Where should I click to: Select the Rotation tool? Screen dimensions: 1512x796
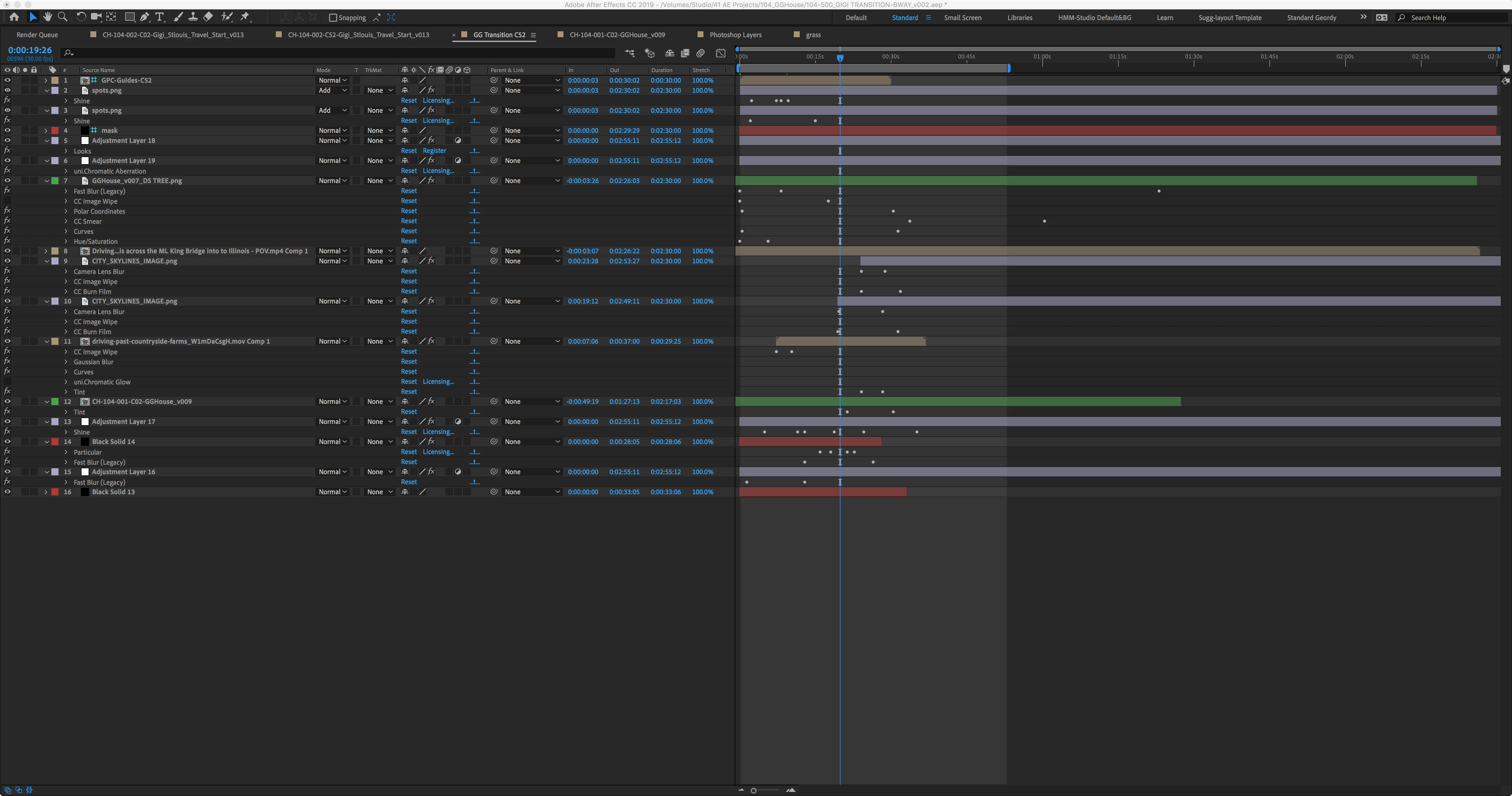(81, 17)
